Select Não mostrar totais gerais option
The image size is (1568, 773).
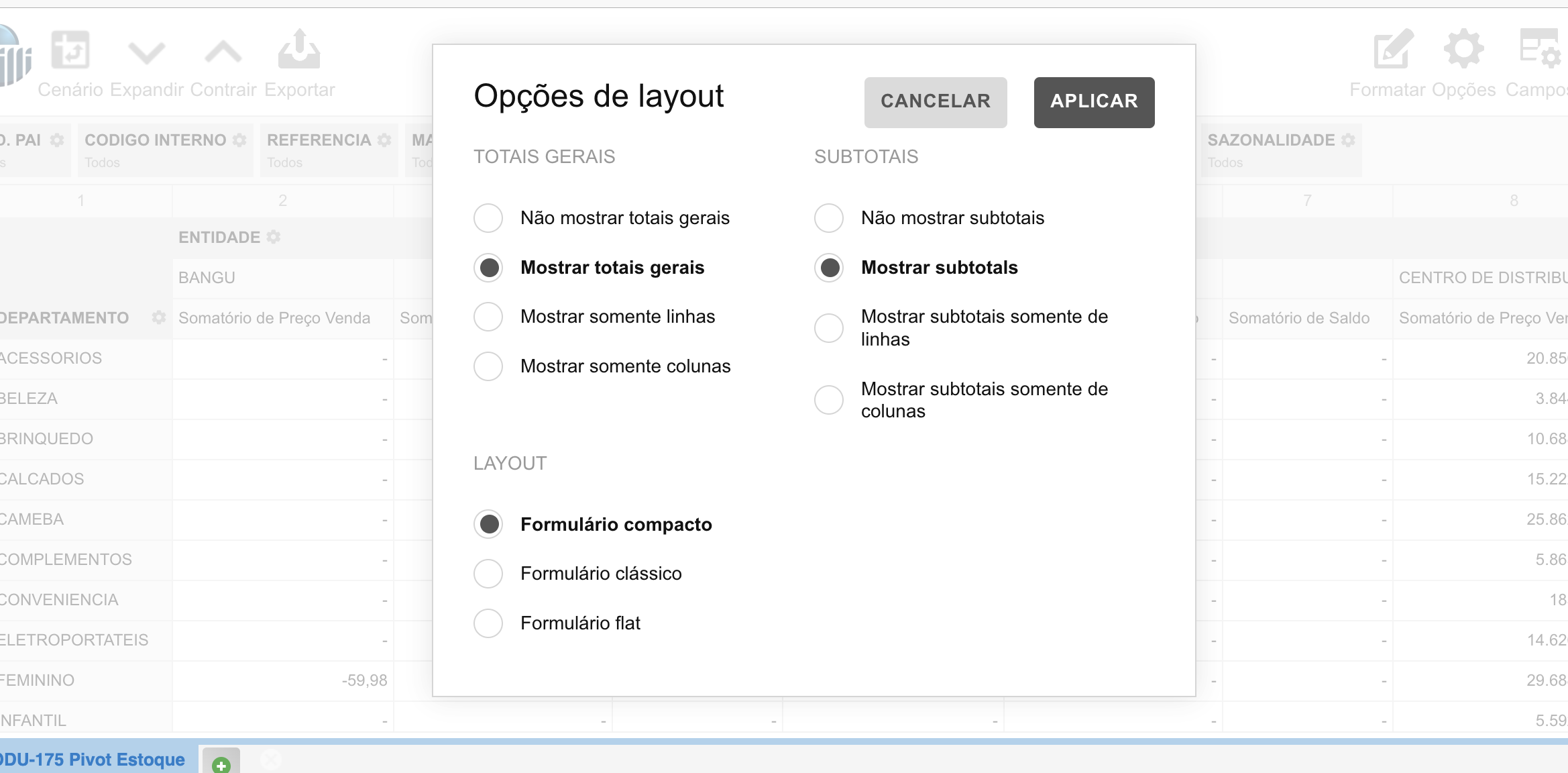pos(488,218)
